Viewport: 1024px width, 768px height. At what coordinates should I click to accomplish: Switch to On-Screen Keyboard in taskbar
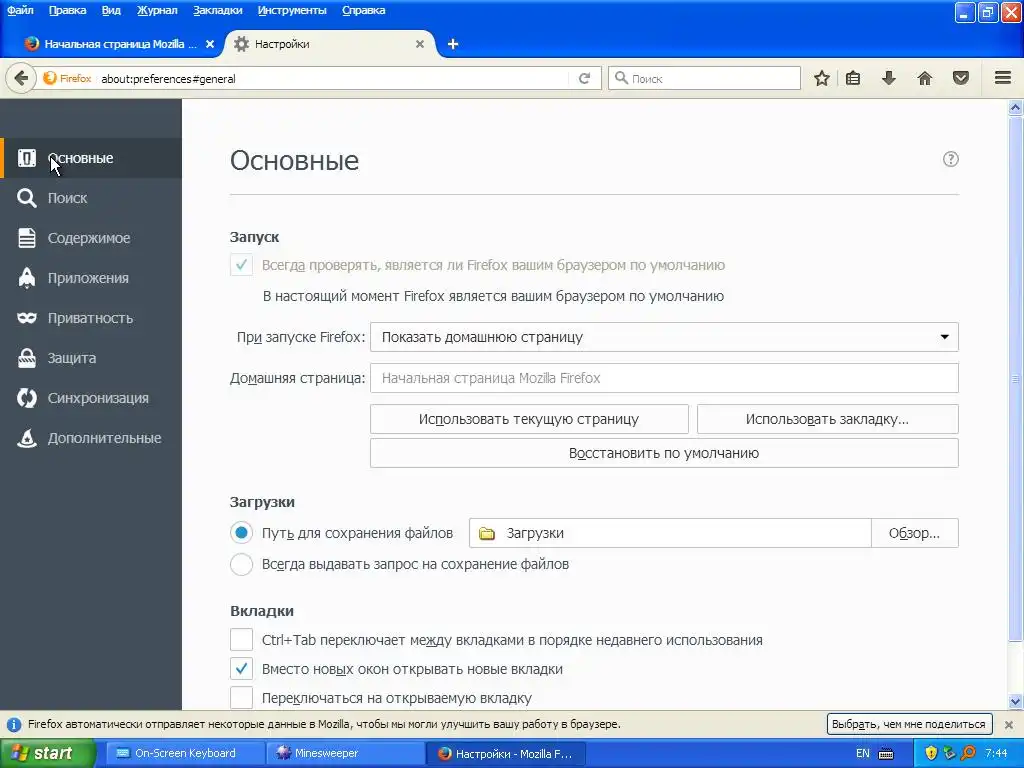pyautogui.click(x=185, y=754)
